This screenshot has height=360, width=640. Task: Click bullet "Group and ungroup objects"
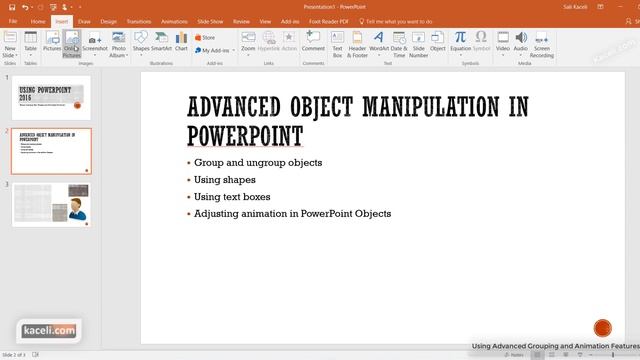258,163
